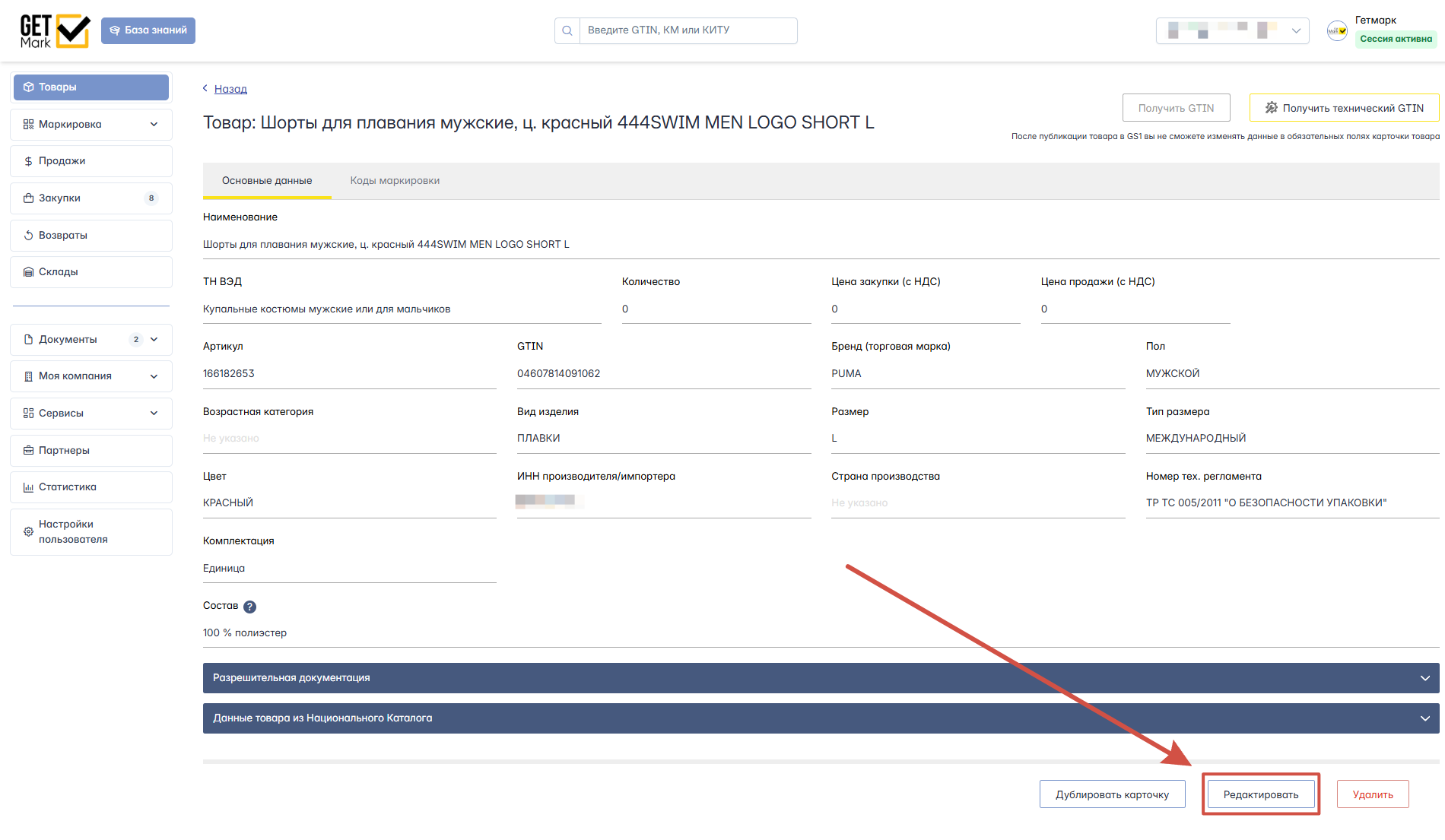
Task: Click the Национального Каталога panel chevron
Action: tap(1424, 718)
